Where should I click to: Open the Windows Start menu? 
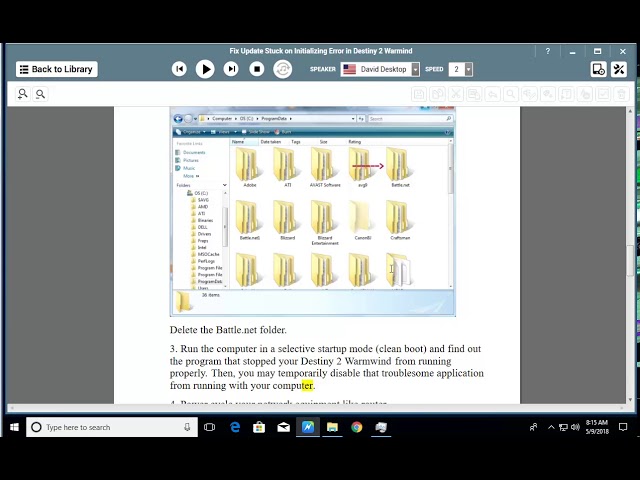pos(14,427)
